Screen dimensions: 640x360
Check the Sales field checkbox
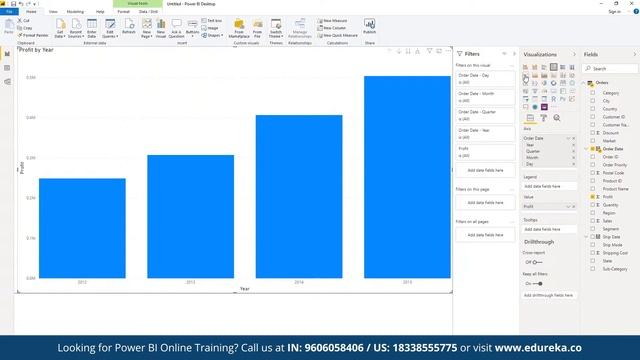(593, 221)
